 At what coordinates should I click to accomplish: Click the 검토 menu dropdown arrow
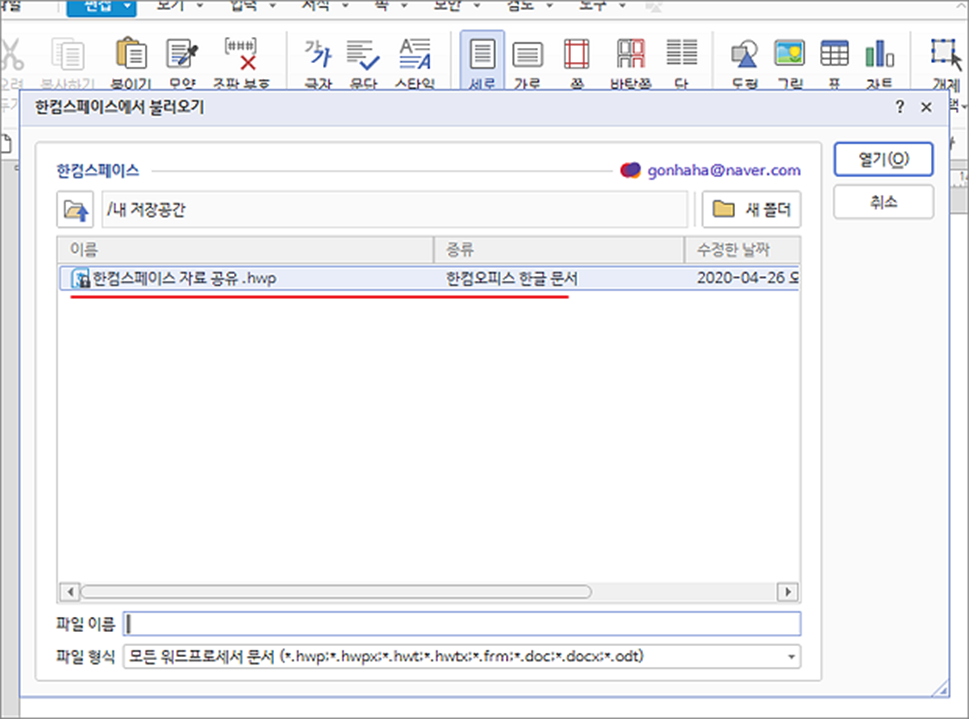click(549, 6)
